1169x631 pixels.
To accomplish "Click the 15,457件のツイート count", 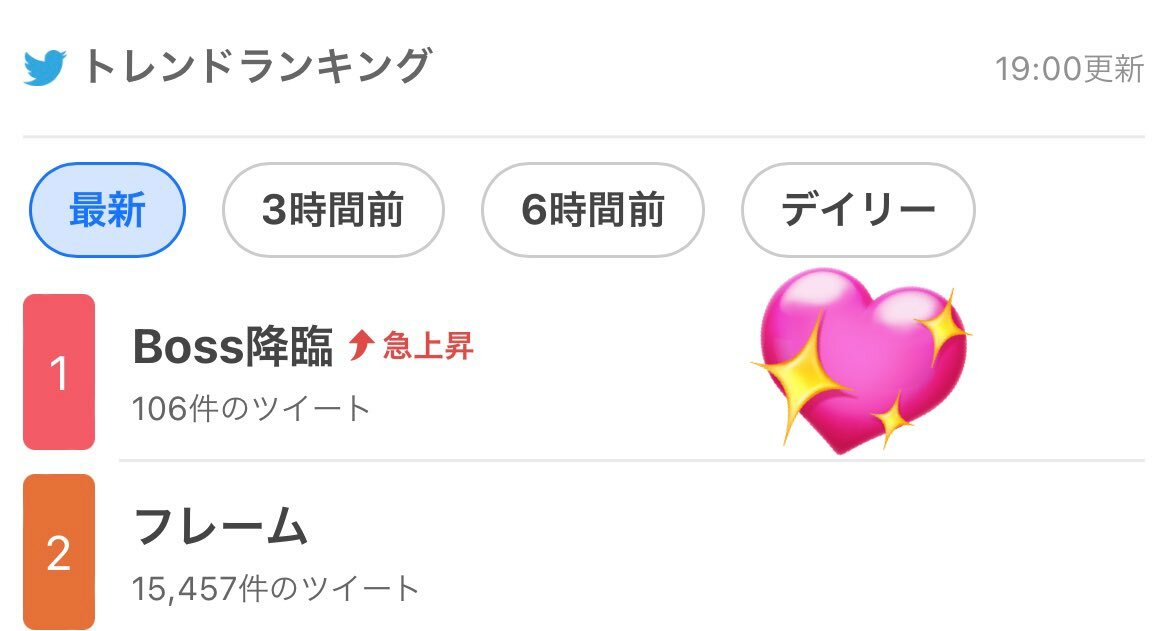I will [x=275, y=588].
